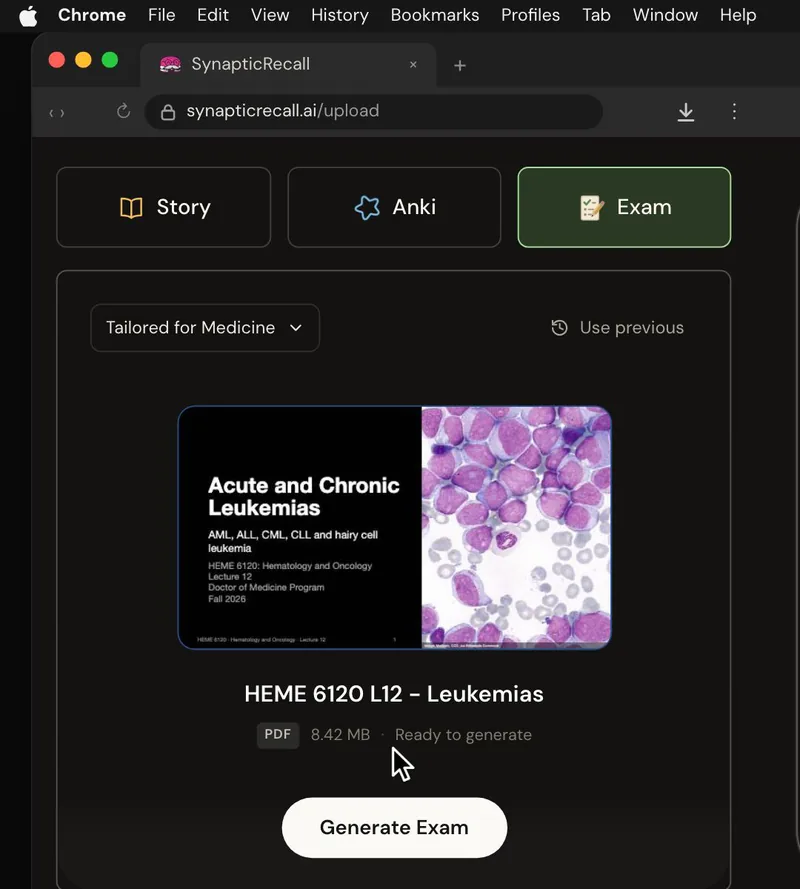Close the SynapticRecall tab
Screen dimensions: 800x889
click(413, 65)
